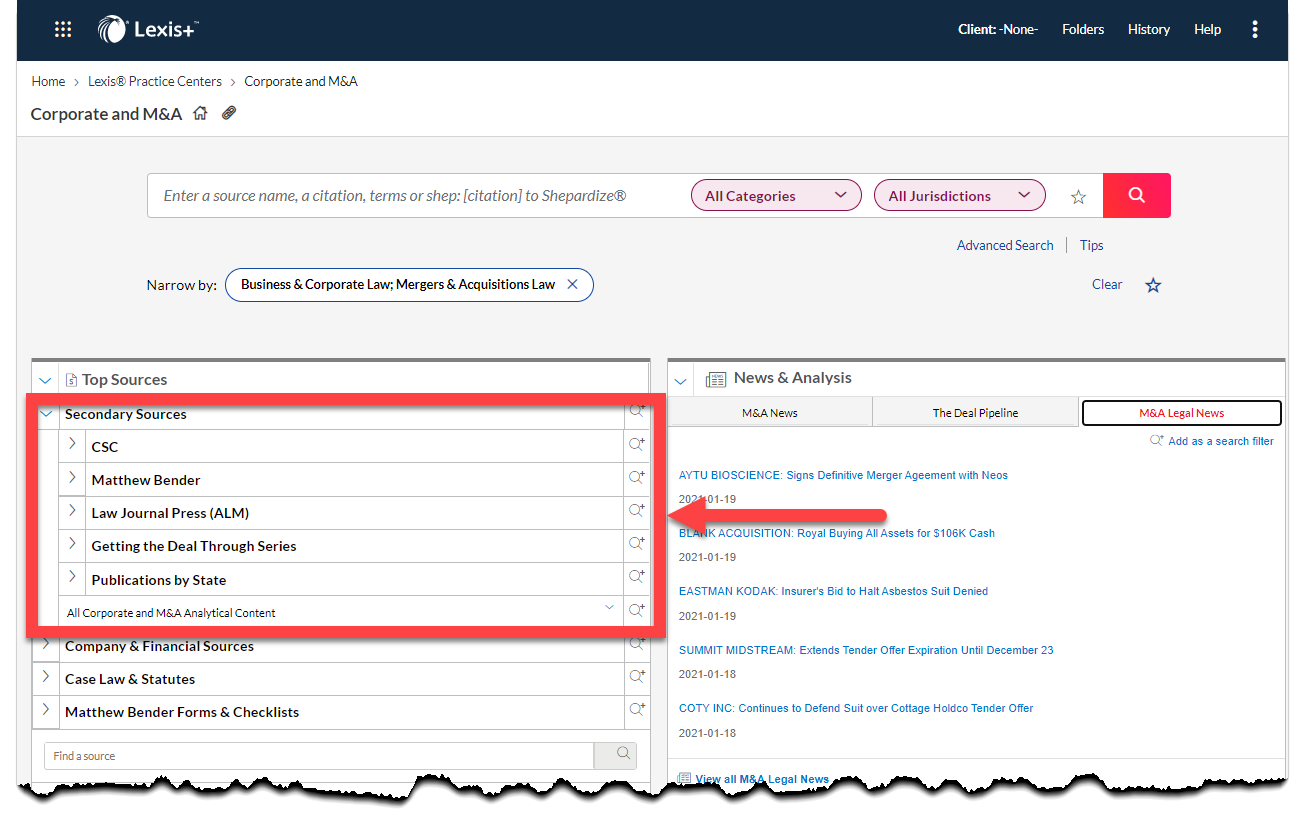Click the Find a source input field
This screenshot has width=1308, height=840.
click(x=319, y=756)
